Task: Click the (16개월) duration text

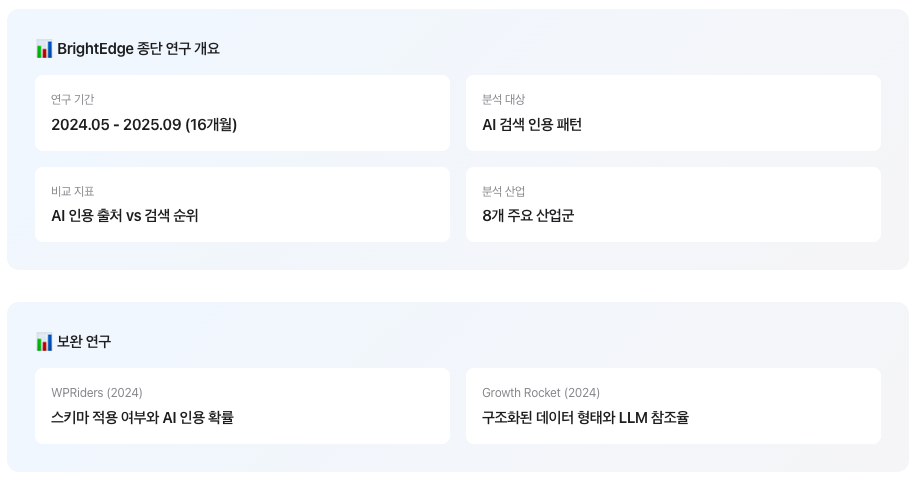Action: (211, 125)
